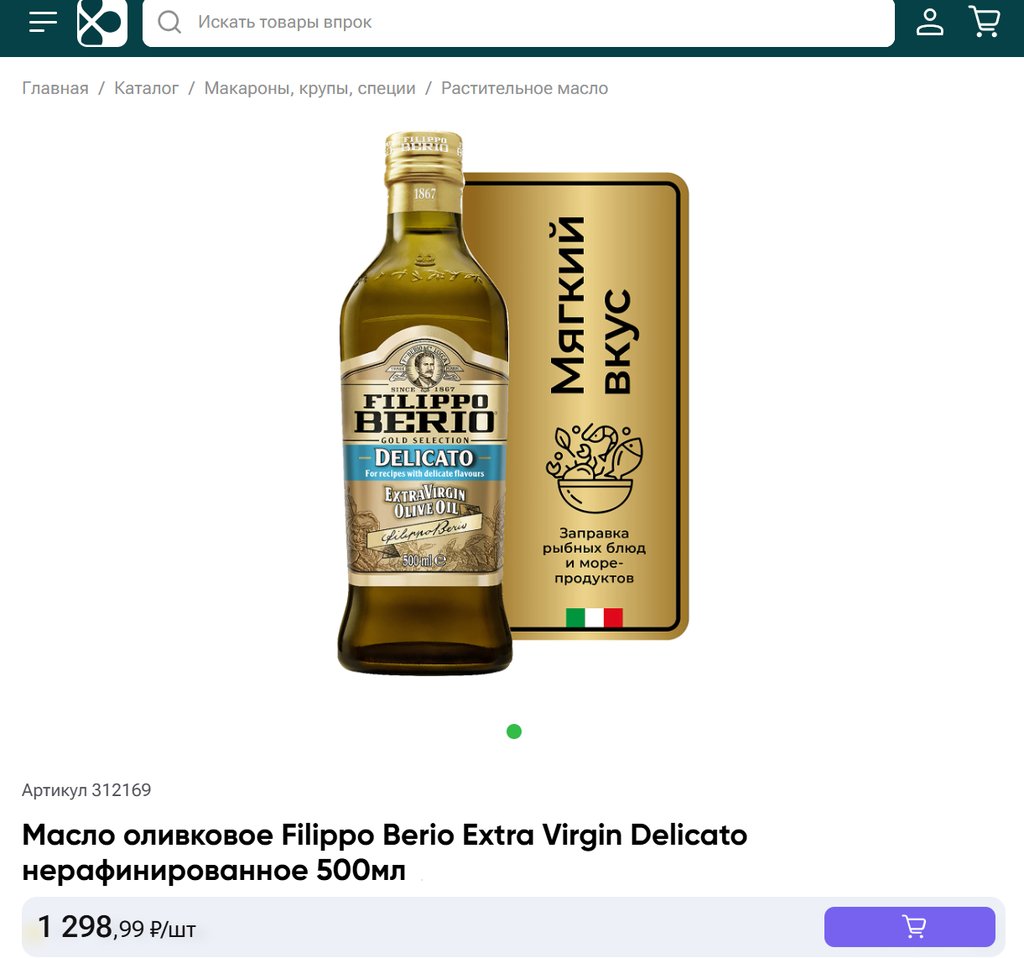Click the 'Артикул 312169' label
The image size is (1024, 958).
[x=87, y=790]
